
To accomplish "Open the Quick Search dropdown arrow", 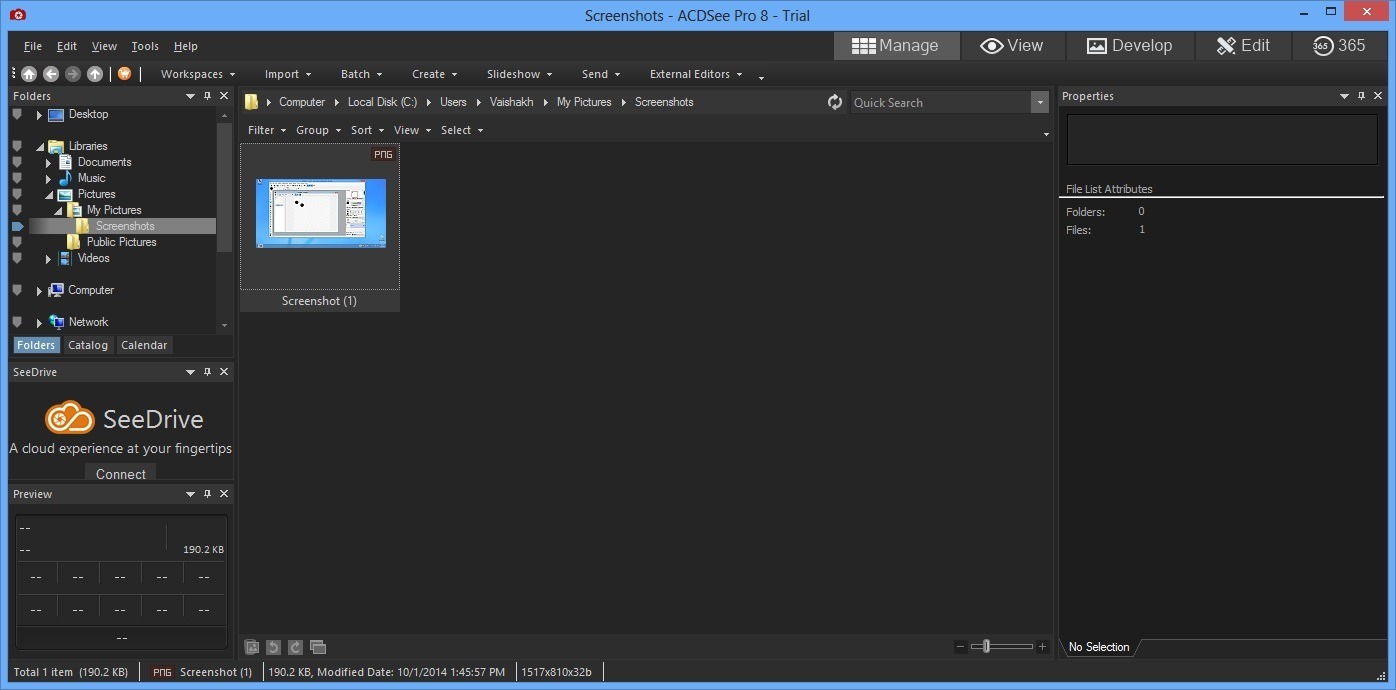I will coord(1040,101).
